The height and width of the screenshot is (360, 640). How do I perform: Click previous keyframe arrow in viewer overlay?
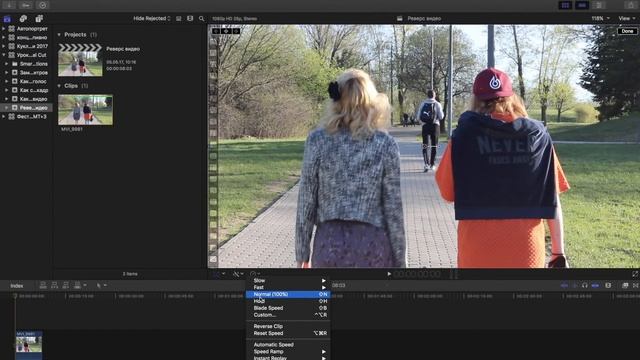click(x=216, y=31)
